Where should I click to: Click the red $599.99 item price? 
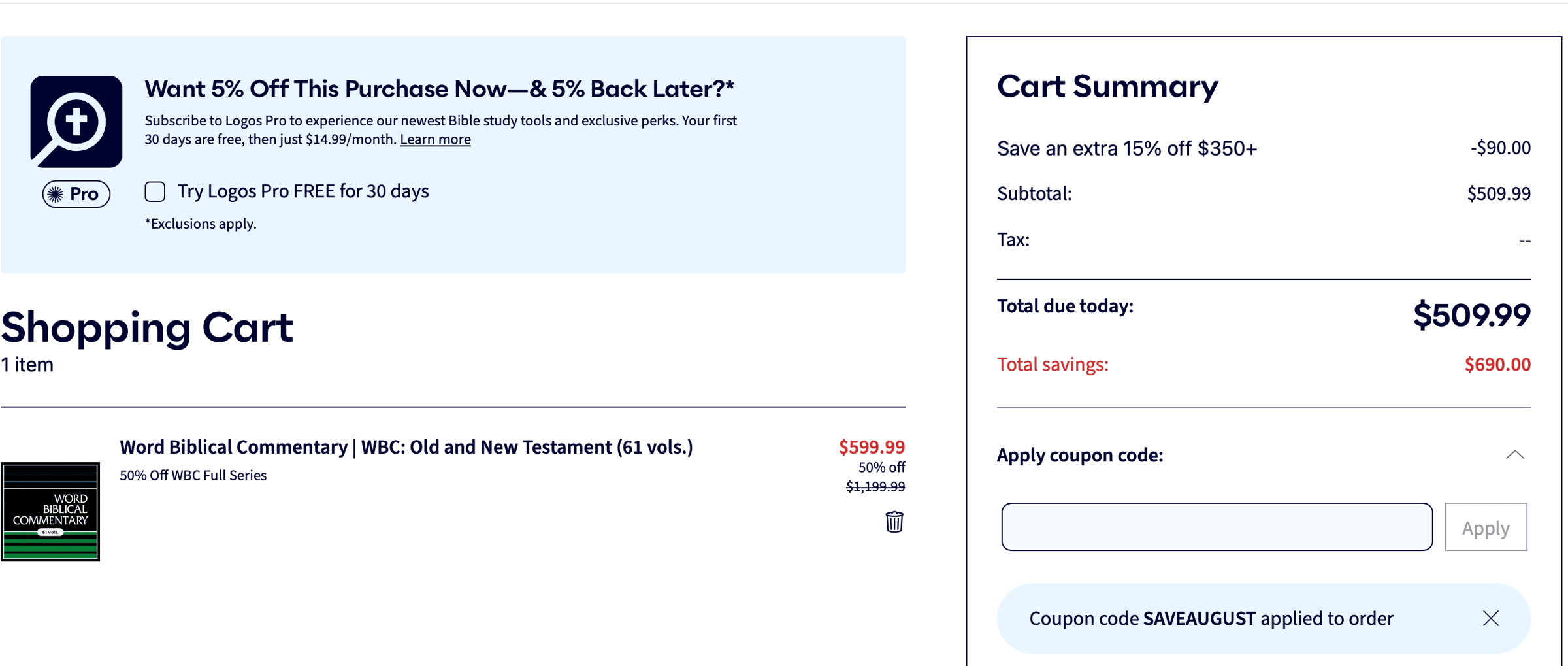(872, 447)
